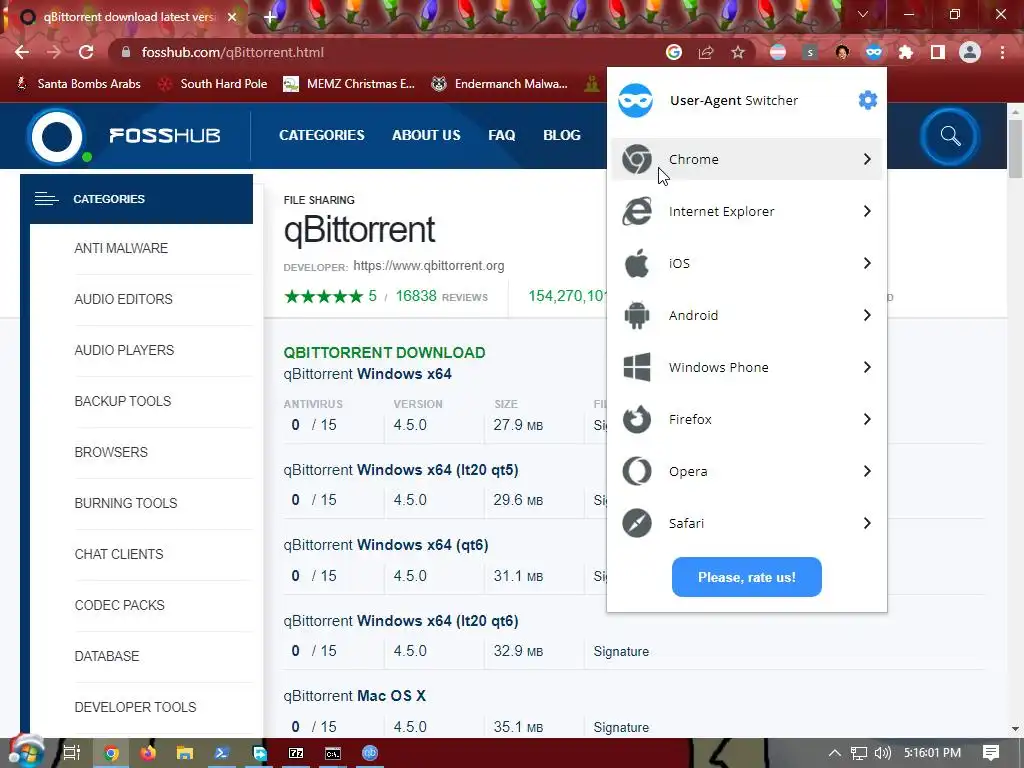Open the CATEGORIES navigation menu
Viewport: 1024px width, 768px height.
point(322,135)
